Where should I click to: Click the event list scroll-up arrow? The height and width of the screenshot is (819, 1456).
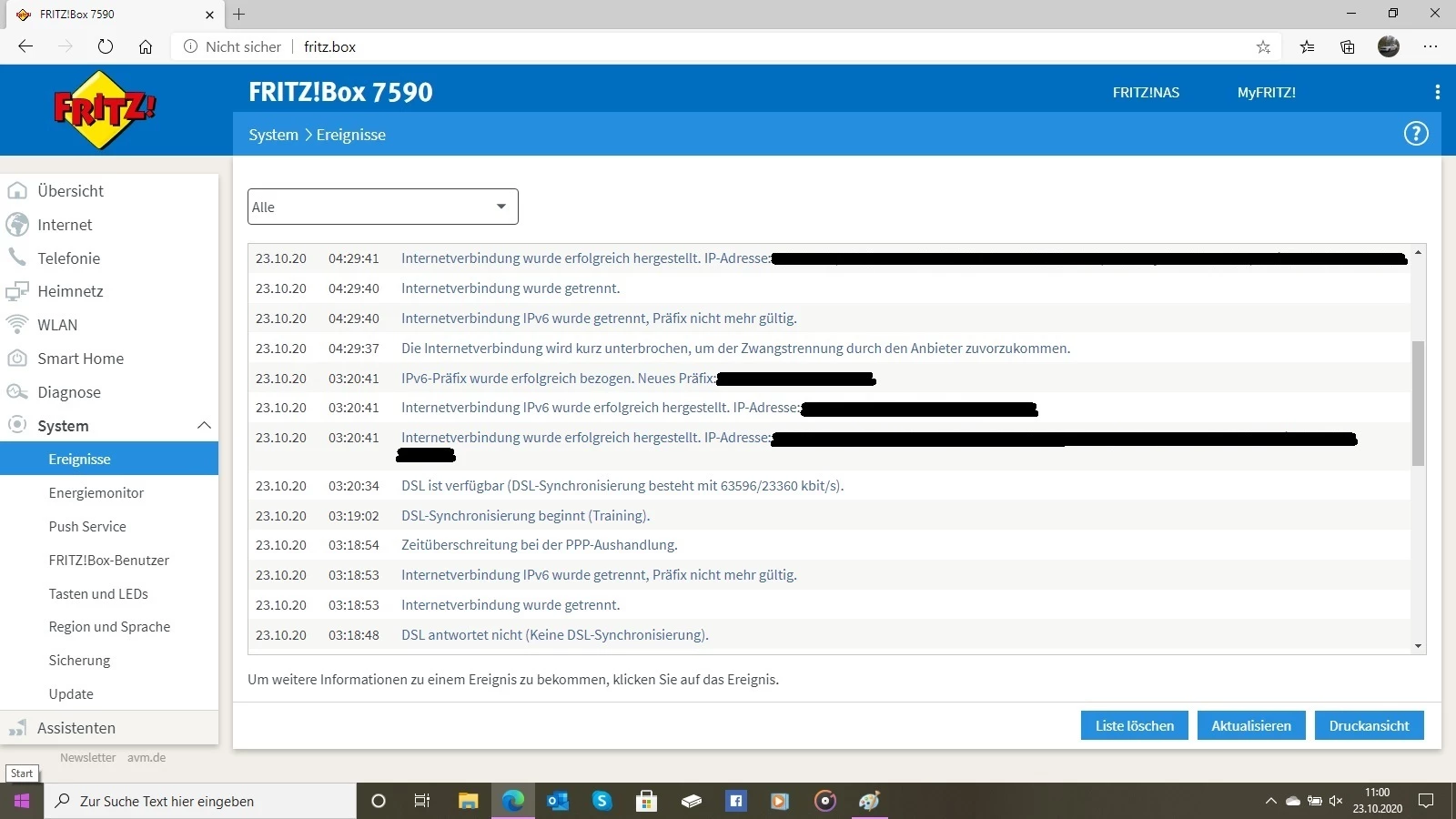click(1418, 252)
